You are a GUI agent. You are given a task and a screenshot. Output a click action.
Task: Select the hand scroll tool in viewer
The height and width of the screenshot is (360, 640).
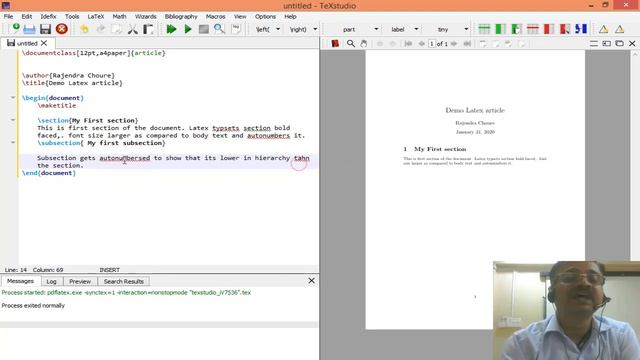coord(363,43)
